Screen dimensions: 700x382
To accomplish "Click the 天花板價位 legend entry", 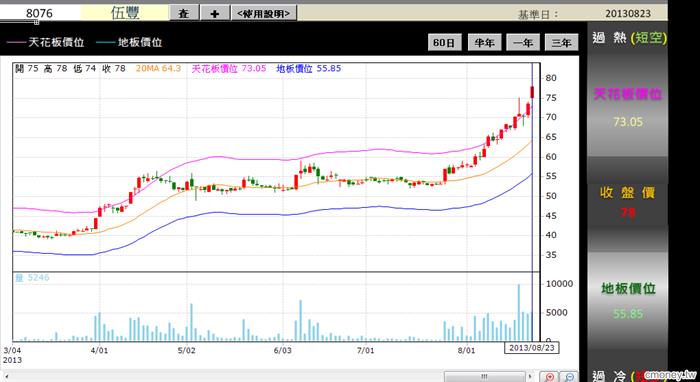I will pos(46,43).
